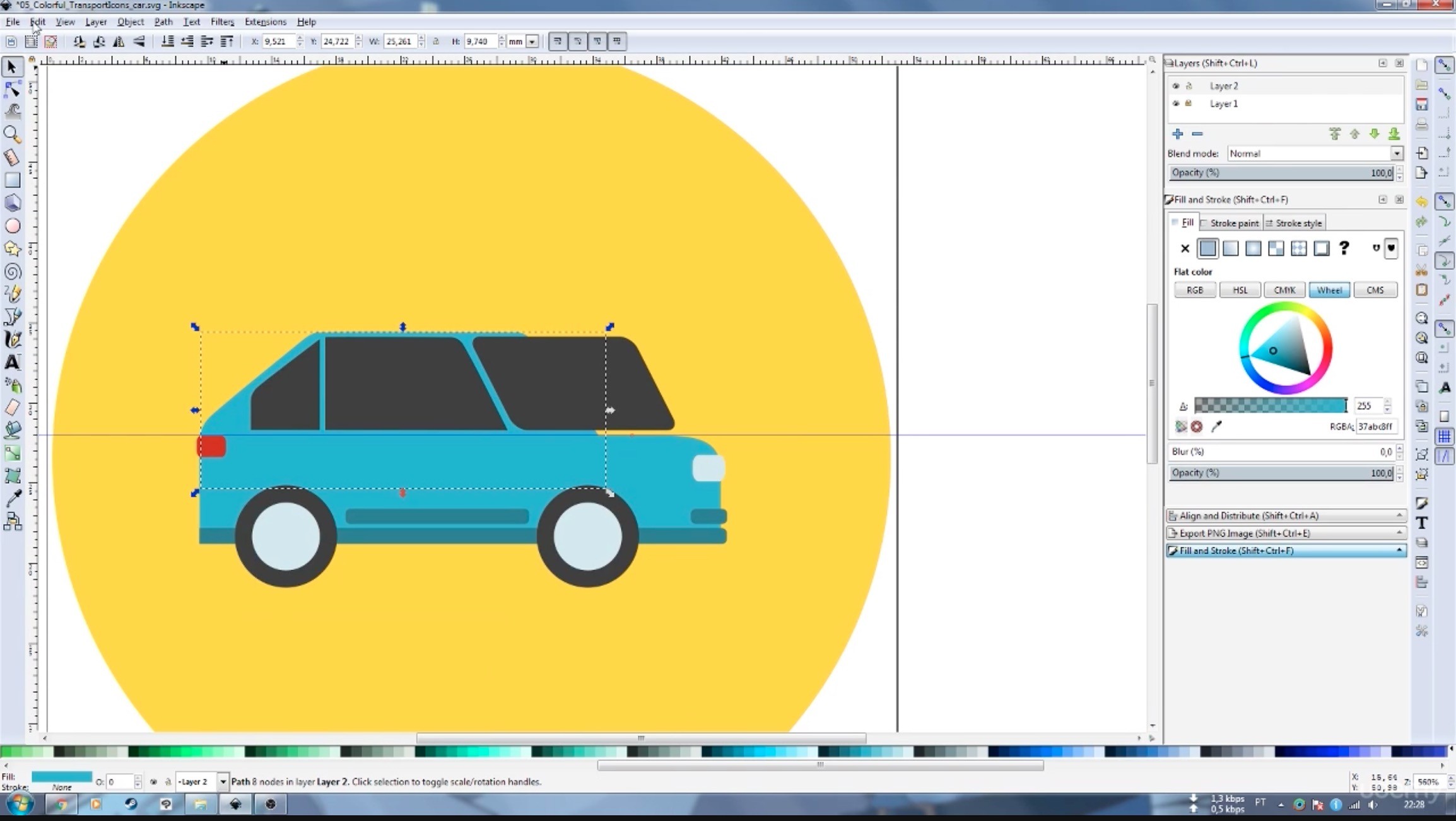Toggle width/height ratio lock
This screenshot has width=1456, height=821.
pos(436,42)
